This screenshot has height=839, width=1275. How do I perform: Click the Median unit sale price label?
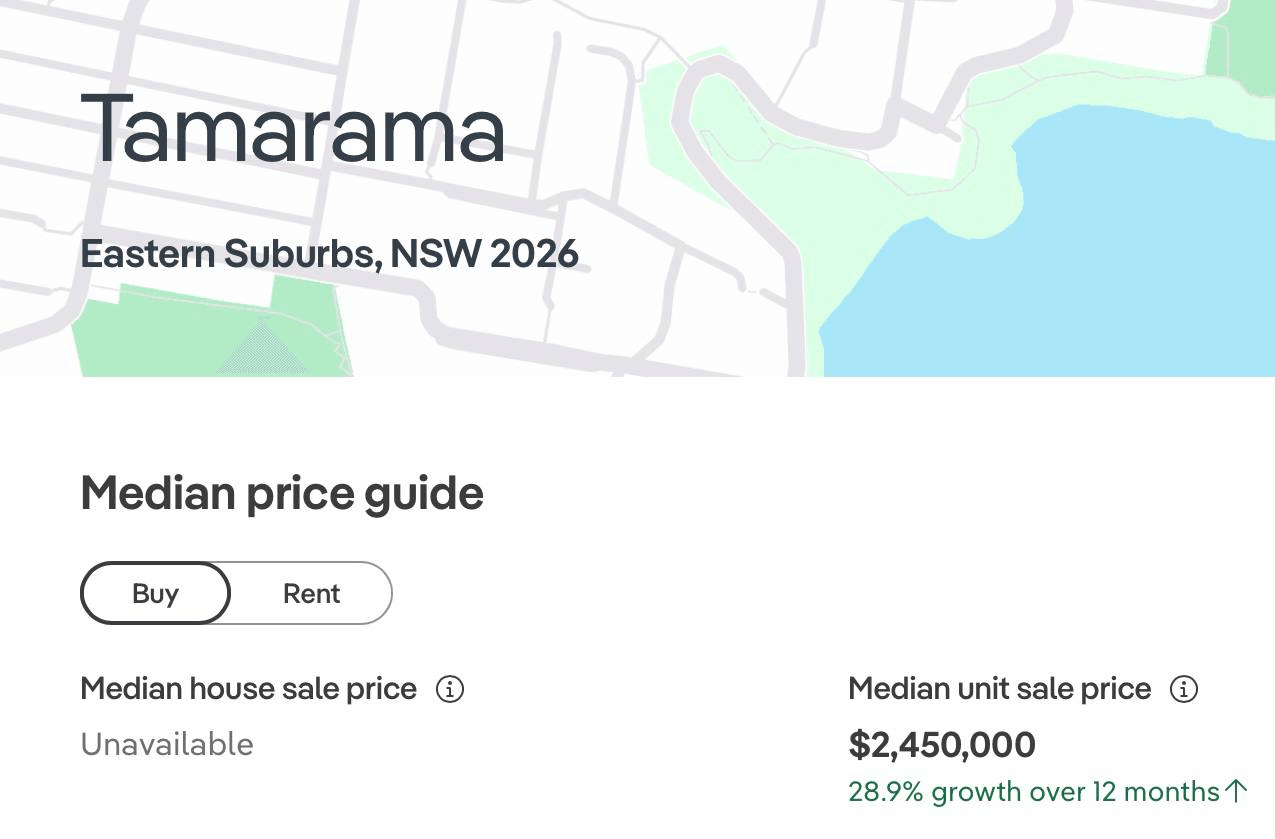[x=999, y=689]
